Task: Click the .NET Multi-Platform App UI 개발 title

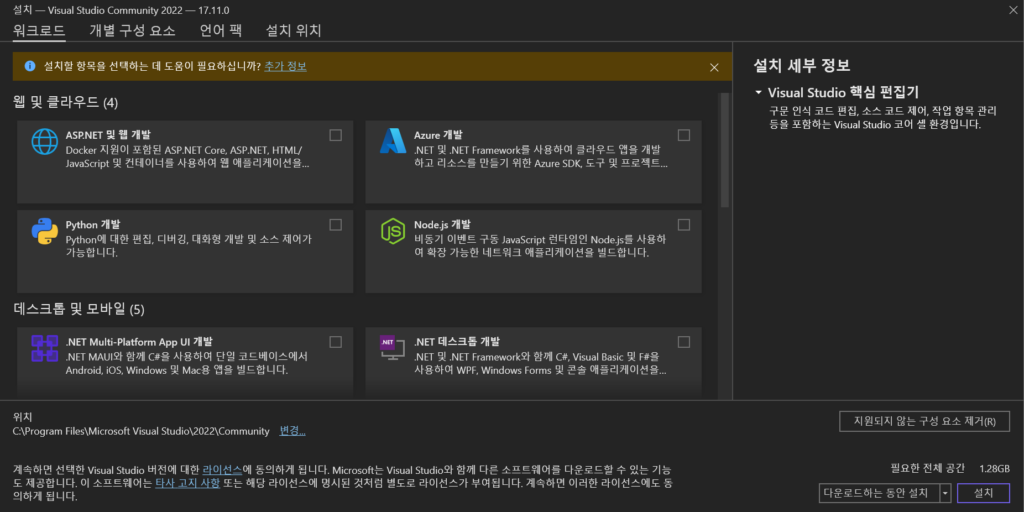Action: pyautogui.click(x=139, y=342)
